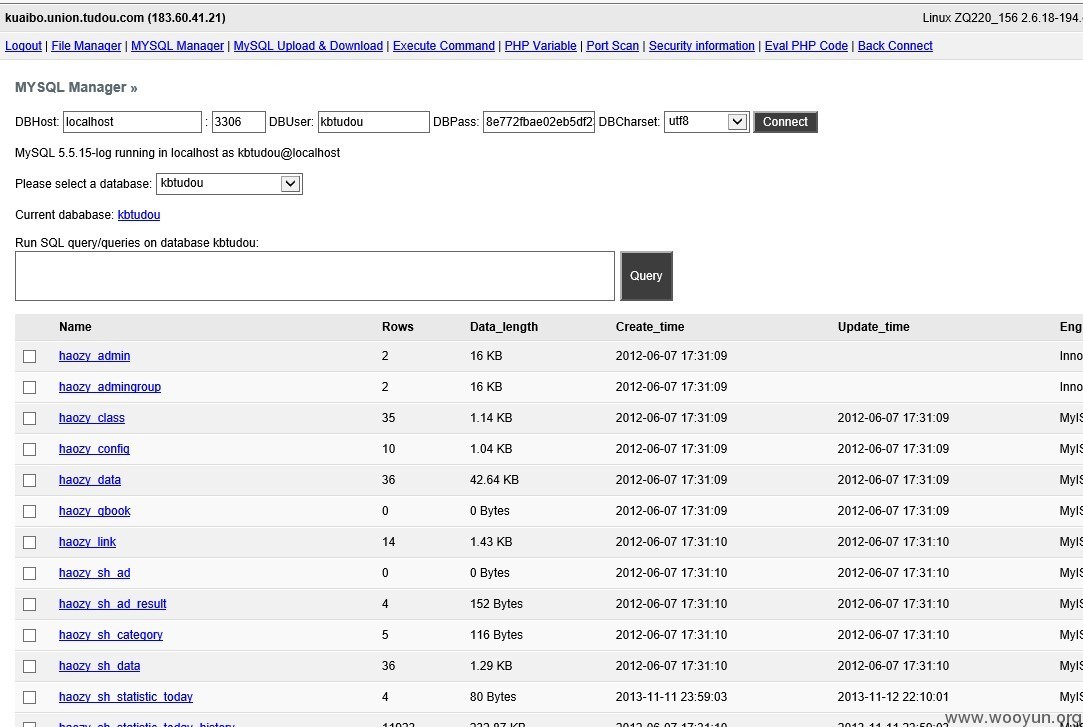Click the Create_time column header
The height and width of the screenshot is (727, 1083).
(650, 327)
